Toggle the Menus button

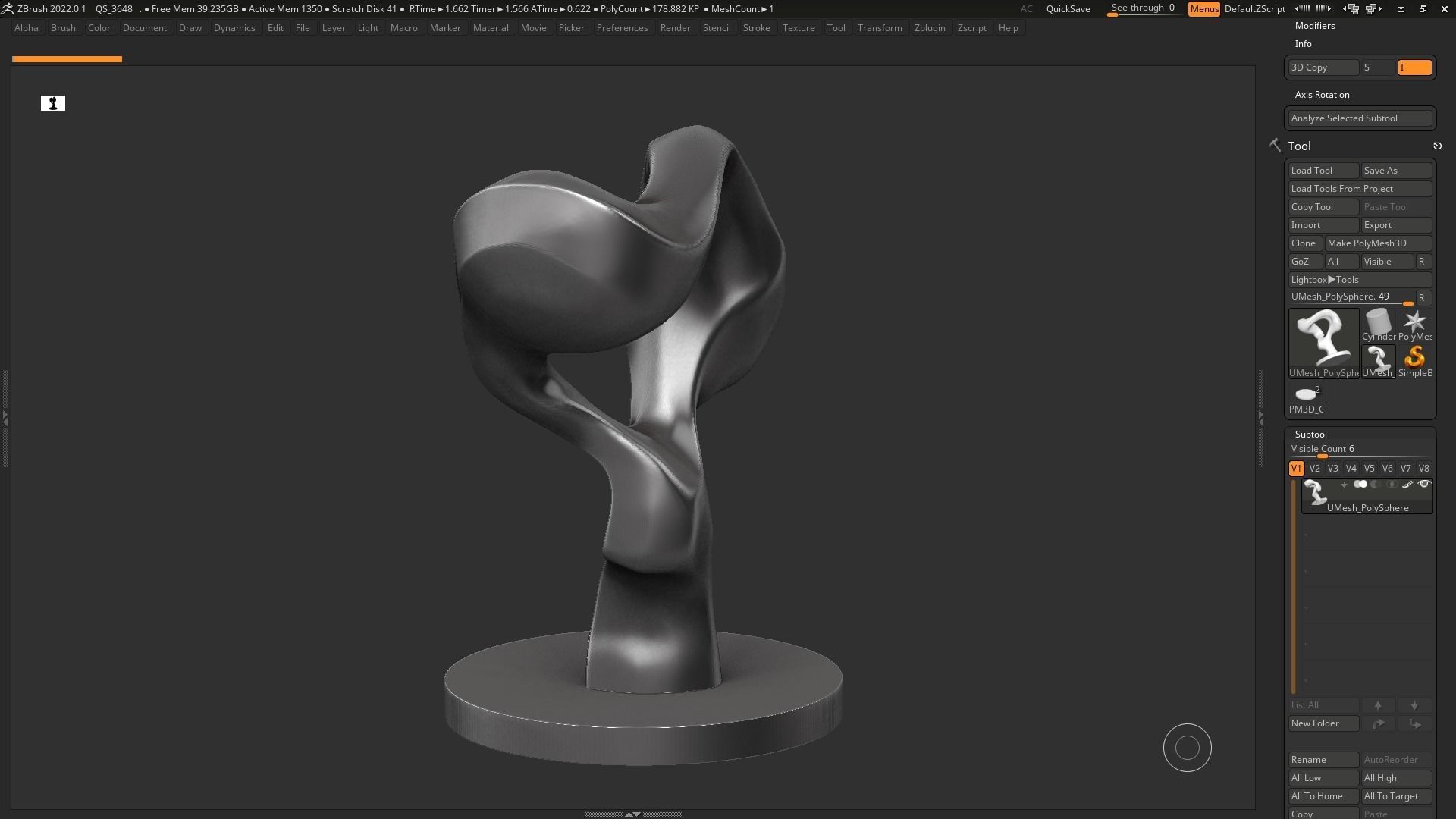(1204, 9)
